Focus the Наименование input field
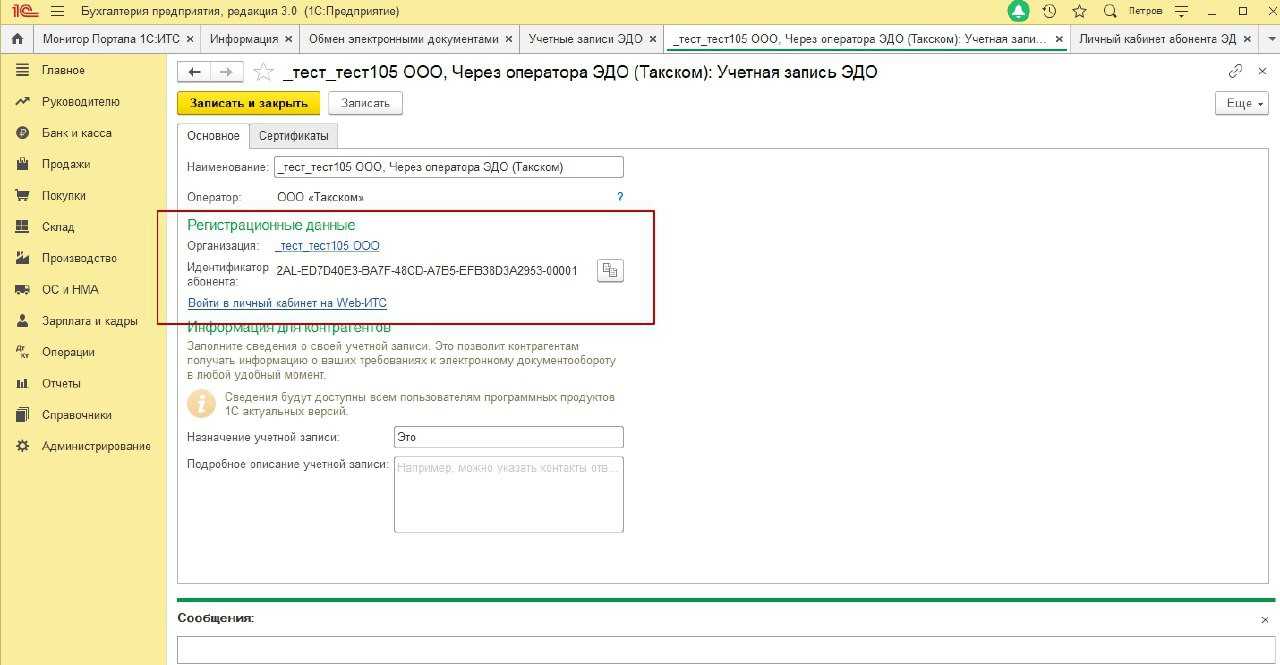 449,167
